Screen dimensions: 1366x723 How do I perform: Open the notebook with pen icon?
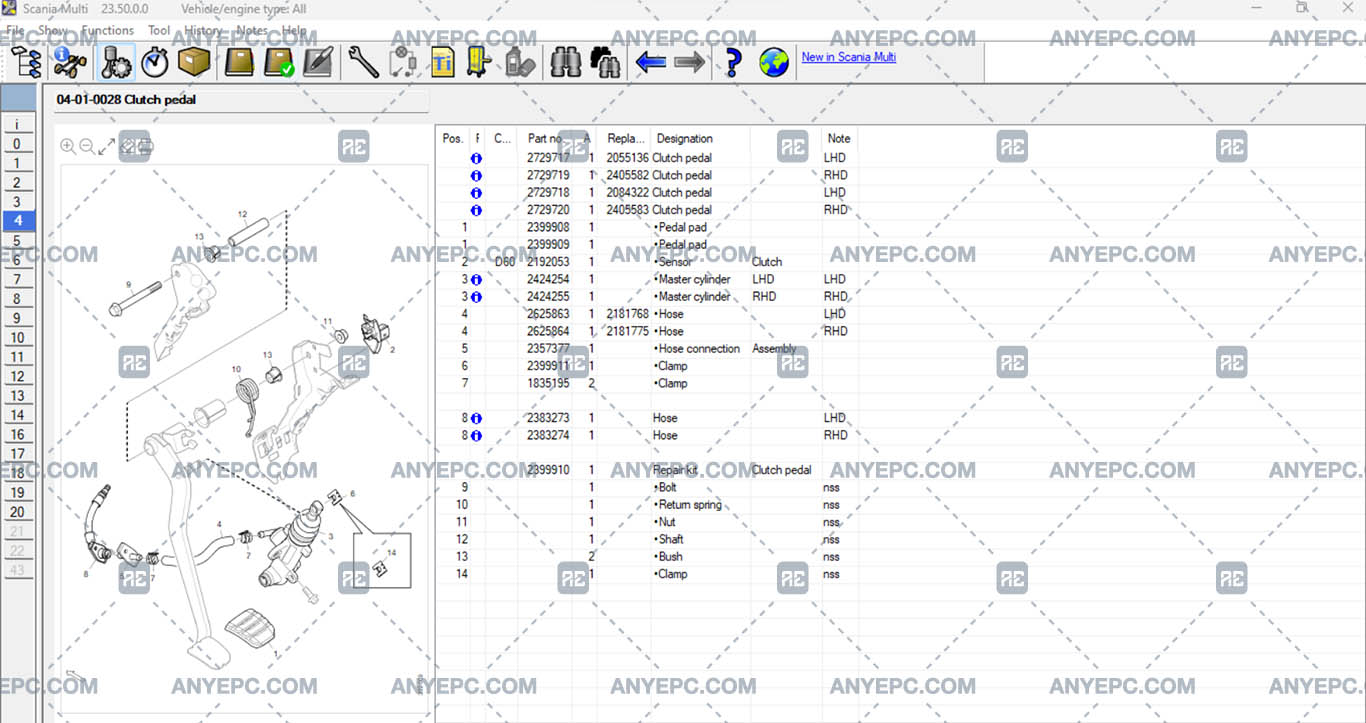coord(318,62)
